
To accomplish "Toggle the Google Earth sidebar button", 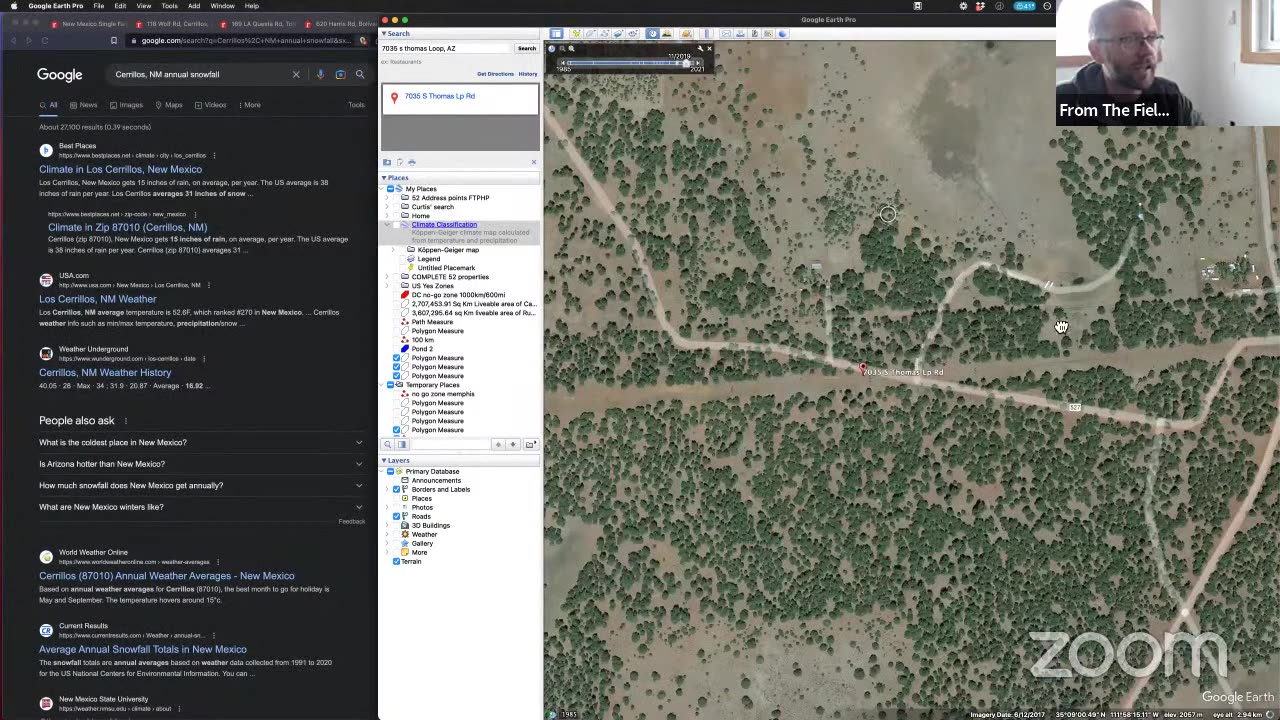I will [x=556, y=34].
